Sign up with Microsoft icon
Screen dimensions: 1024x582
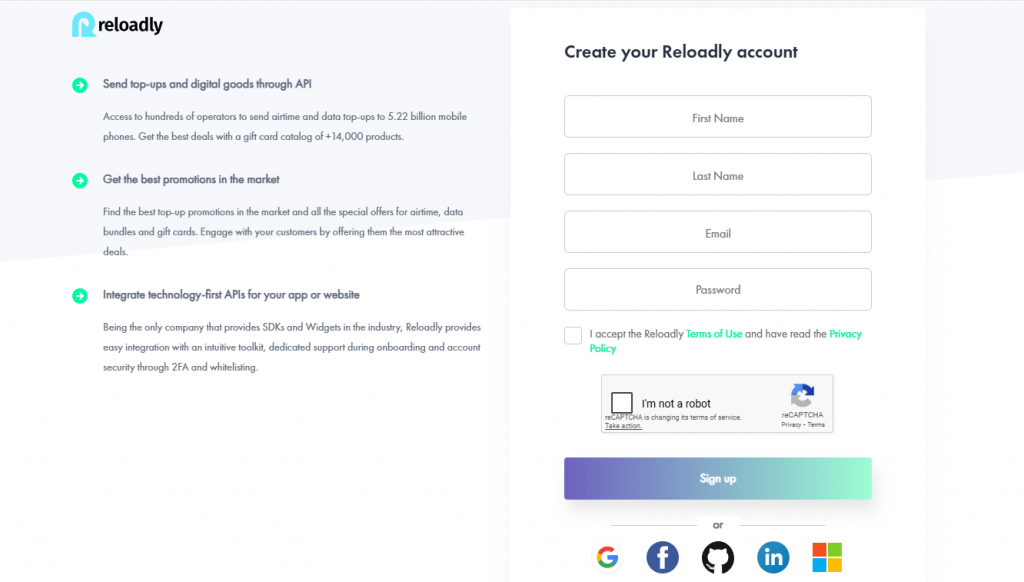827,557
